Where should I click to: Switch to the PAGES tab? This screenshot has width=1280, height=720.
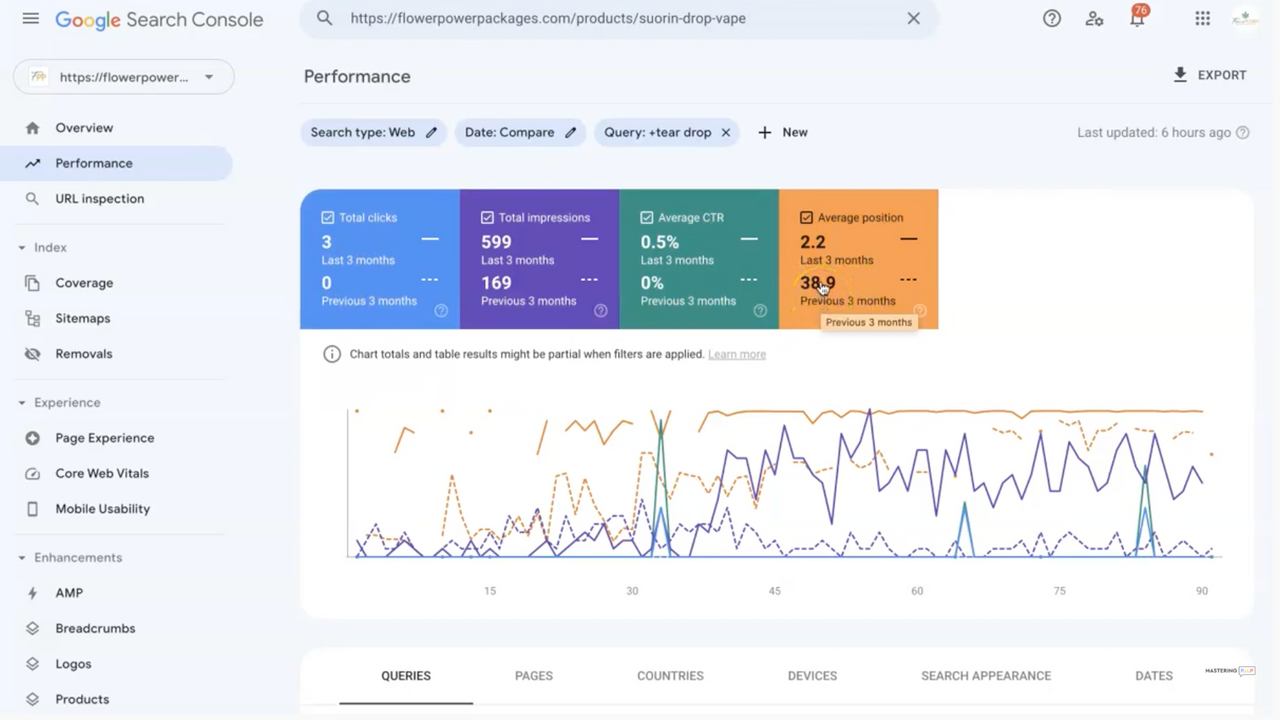click(x=533, y=675)
